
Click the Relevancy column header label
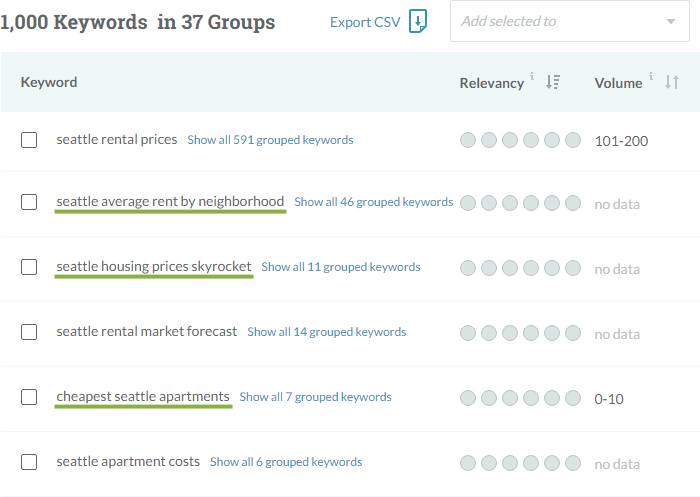tap(491, 83)
